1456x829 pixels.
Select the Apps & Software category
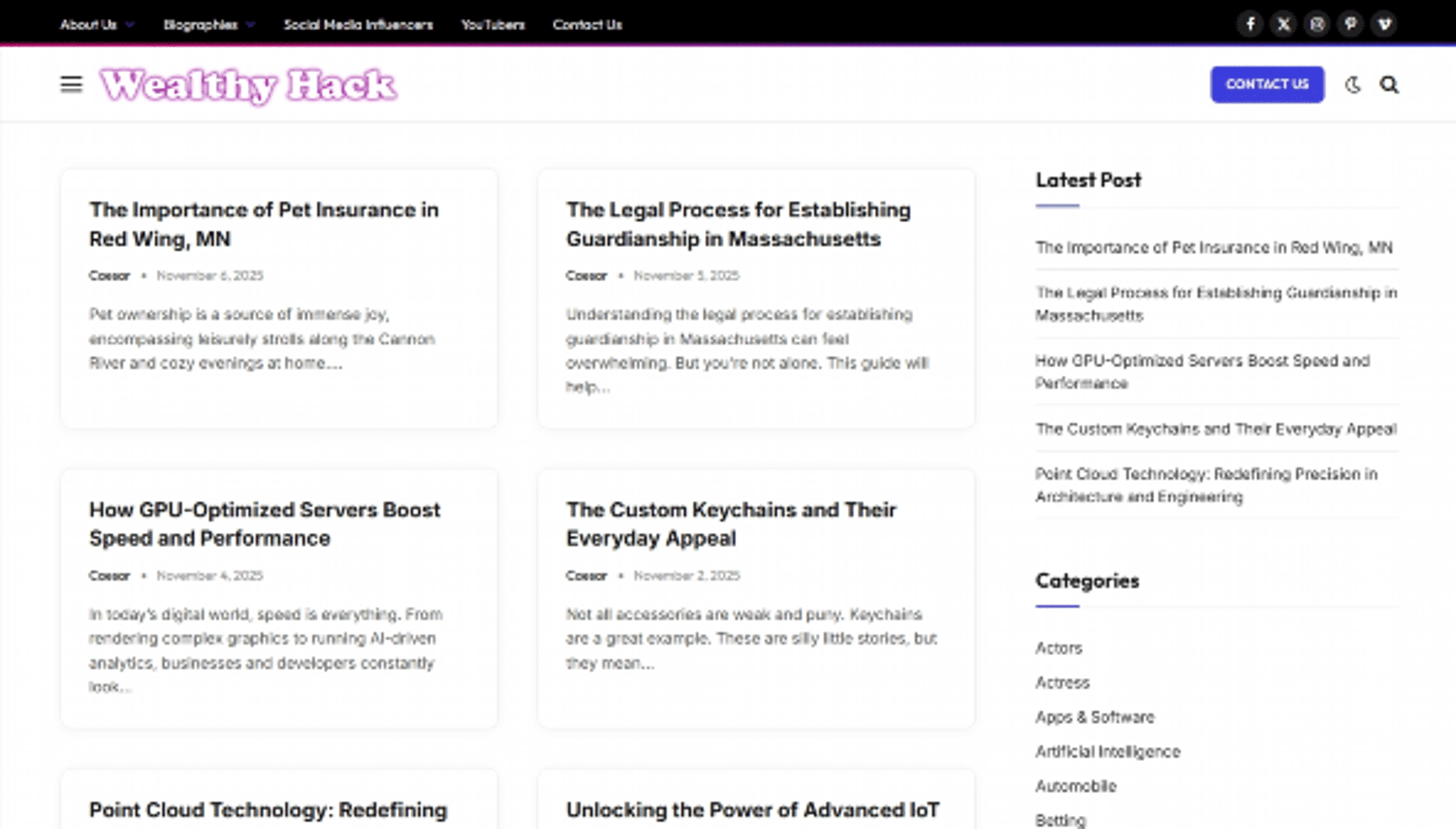point(1095,717)
